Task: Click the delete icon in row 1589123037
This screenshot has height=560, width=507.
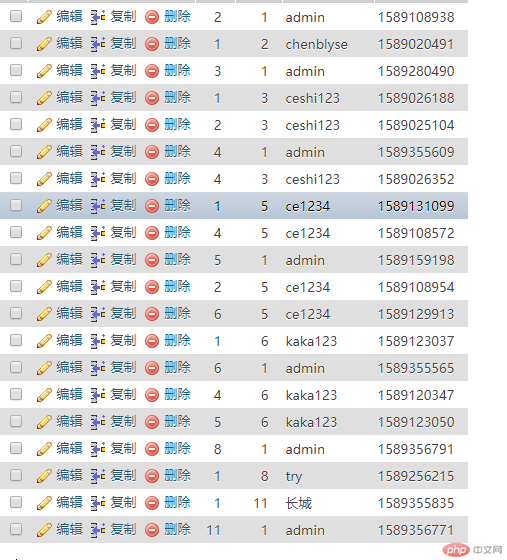Action: 152,341
